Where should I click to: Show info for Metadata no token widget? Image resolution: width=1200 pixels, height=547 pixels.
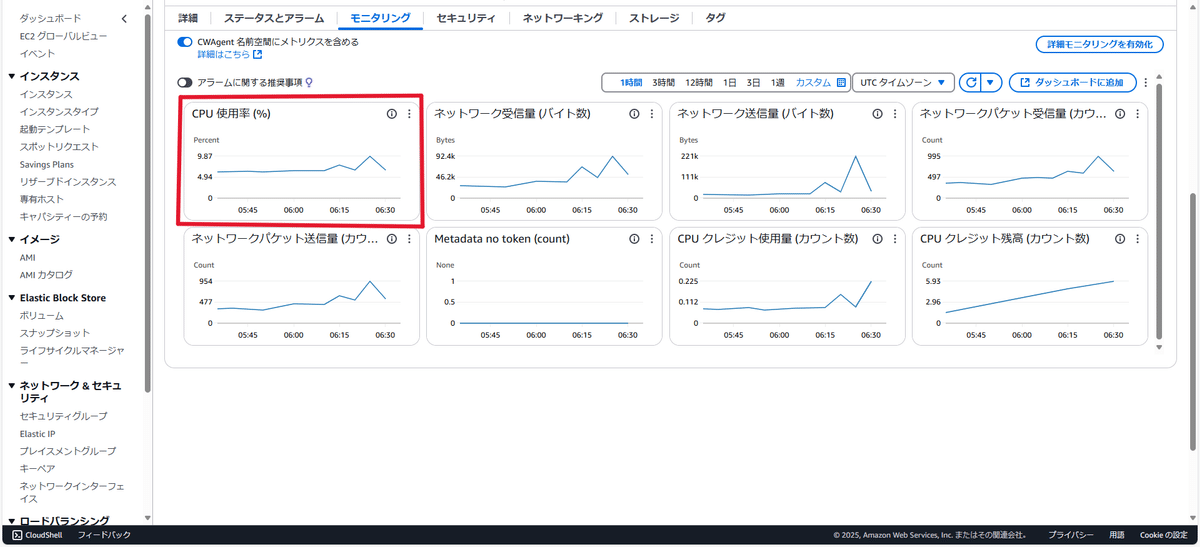pyautogui.click(x=635, y=239)
